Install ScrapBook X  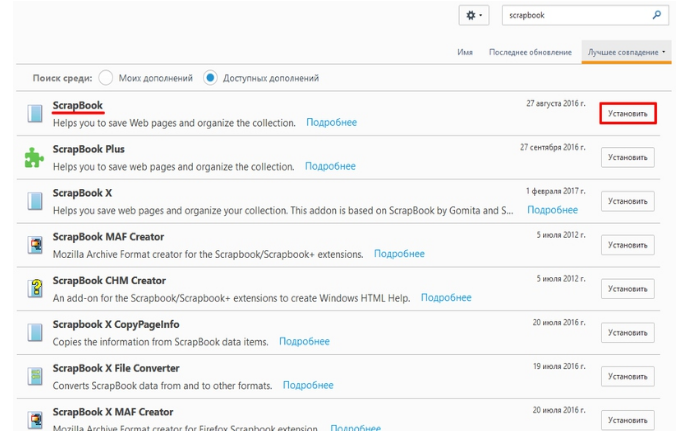pyautogui.click(x=628, y=201)
